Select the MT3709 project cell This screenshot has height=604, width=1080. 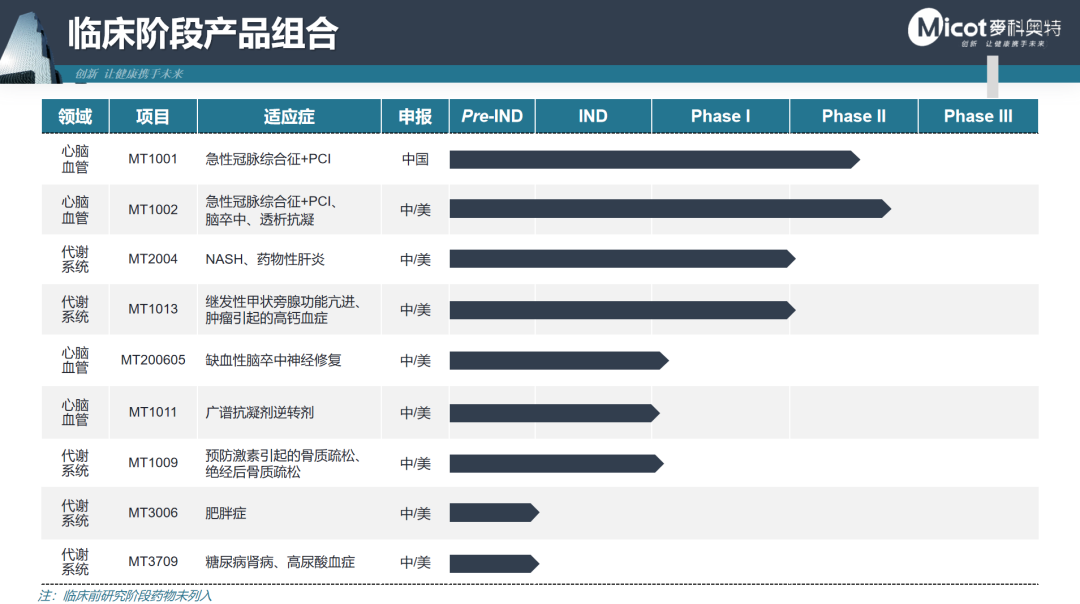click(153, 562)
